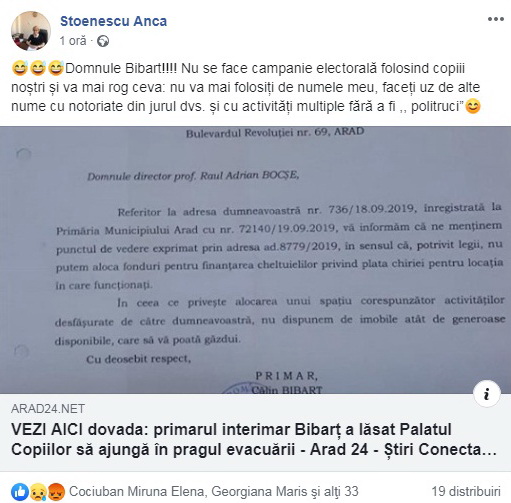Screen dimensions: 511x503
Task: Open the letter document preview image
Action: point(255,260)
